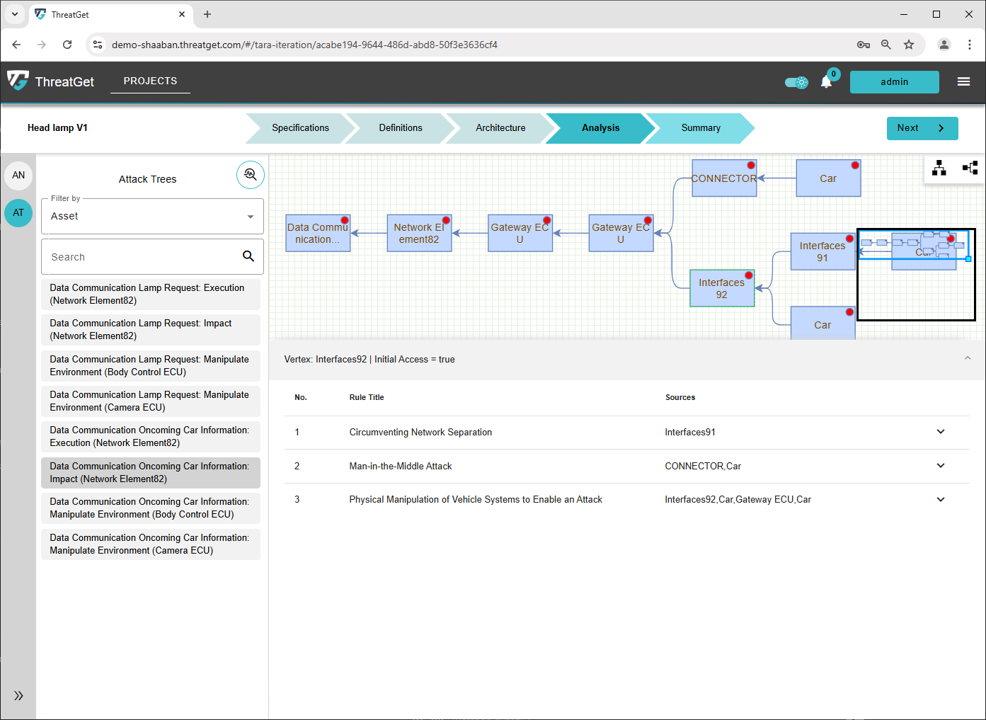Expand the Circumventing Network Separation rule row

coord(940,432)
